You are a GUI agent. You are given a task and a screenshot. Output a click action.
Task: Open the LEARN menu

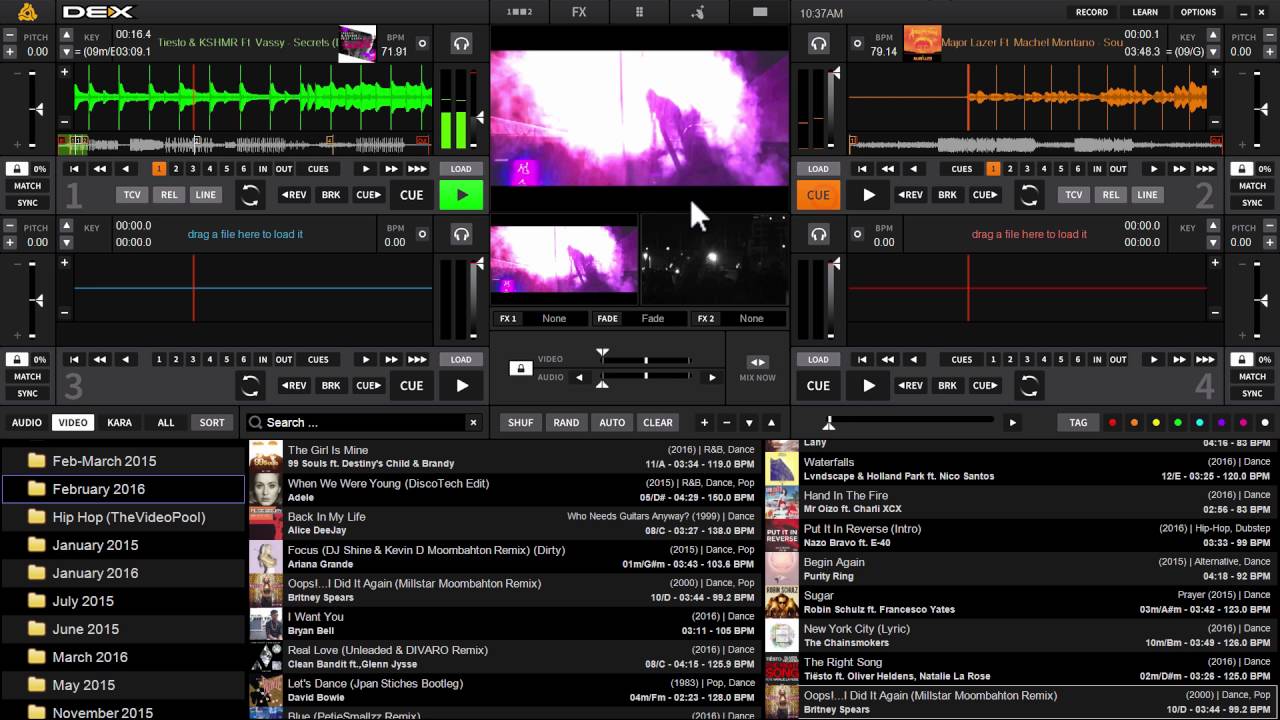(x=1145, y=12)
